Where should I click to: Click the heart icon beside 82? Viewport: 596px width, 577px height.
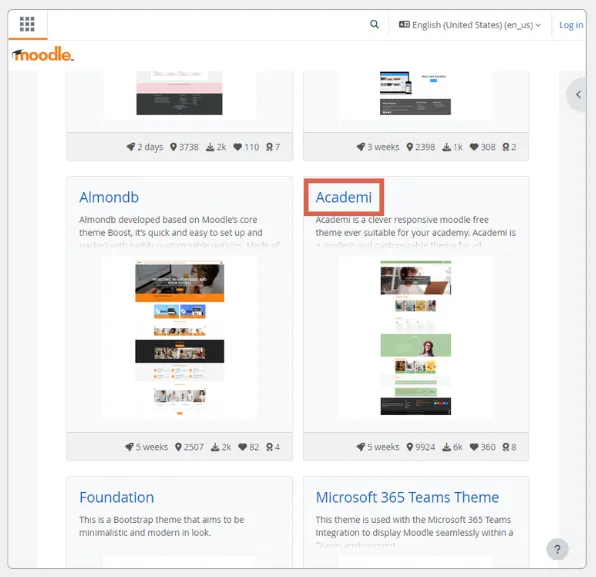pos(243,447)
